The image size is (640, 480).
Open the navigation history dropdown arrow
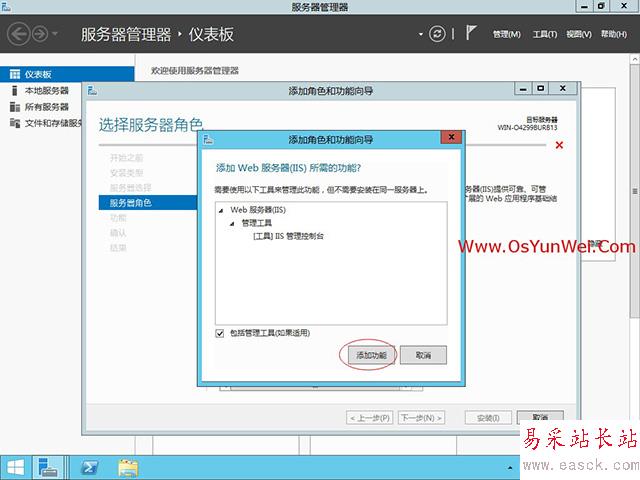point(55,33)
